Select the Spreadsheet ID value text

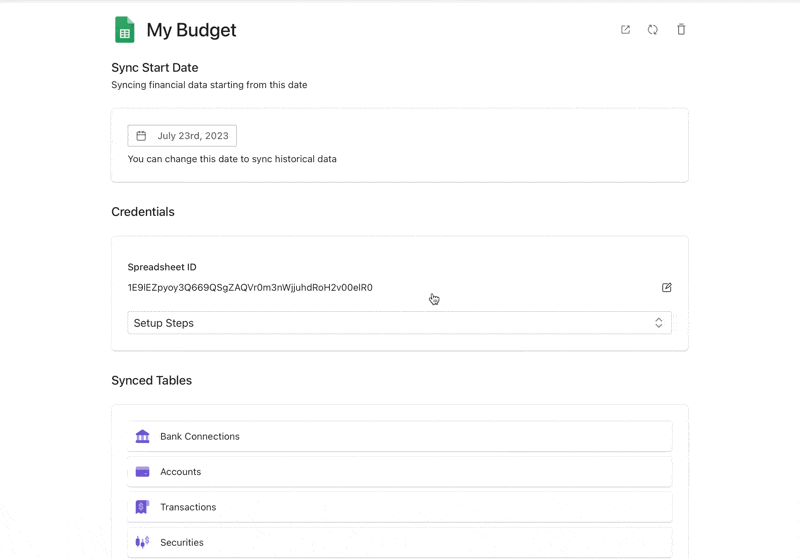point(250,288)
